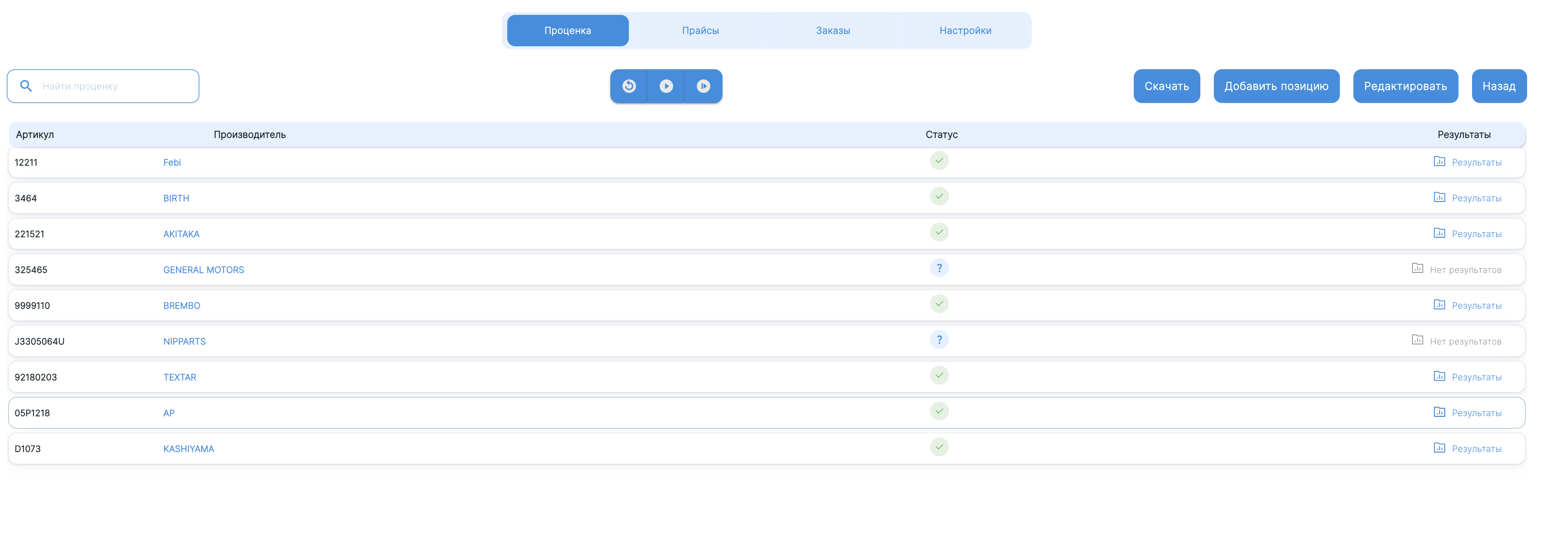Click the gray chart icon in GENERAL MOTORS row
This screenshot has height=533, width=1568.
pos(1417,268)
